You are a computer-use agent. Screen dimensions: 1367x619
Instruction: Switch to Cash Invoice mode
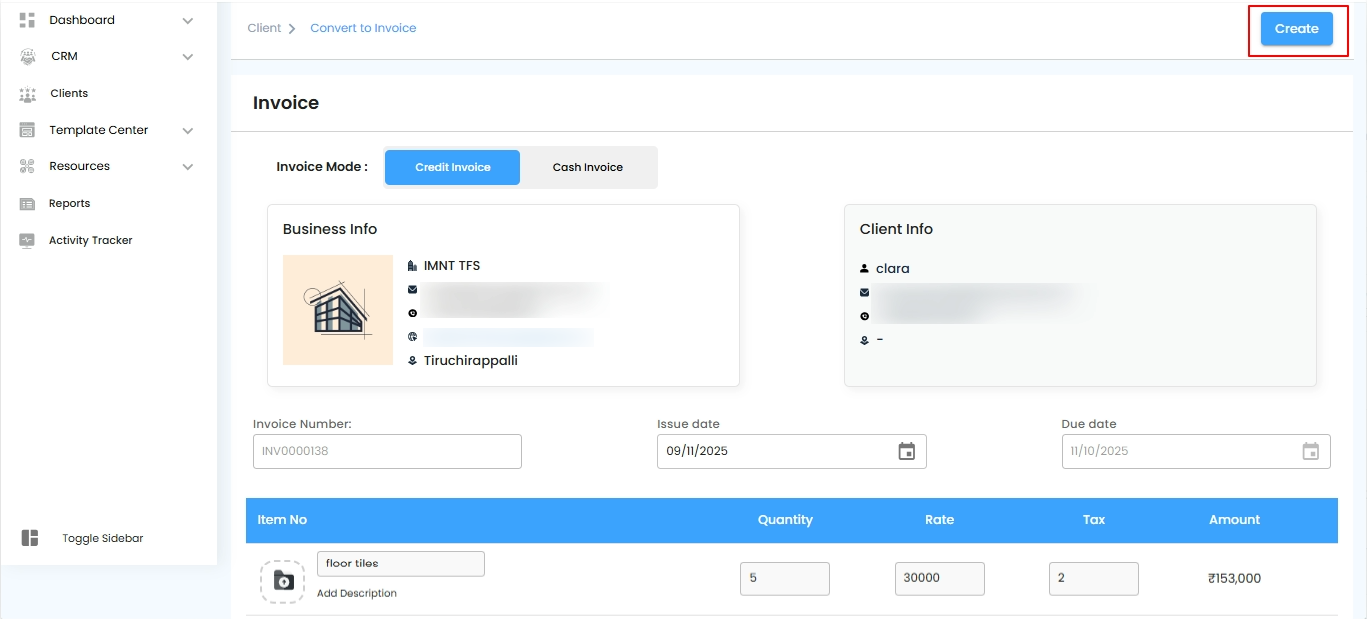(x=588, y=167)
